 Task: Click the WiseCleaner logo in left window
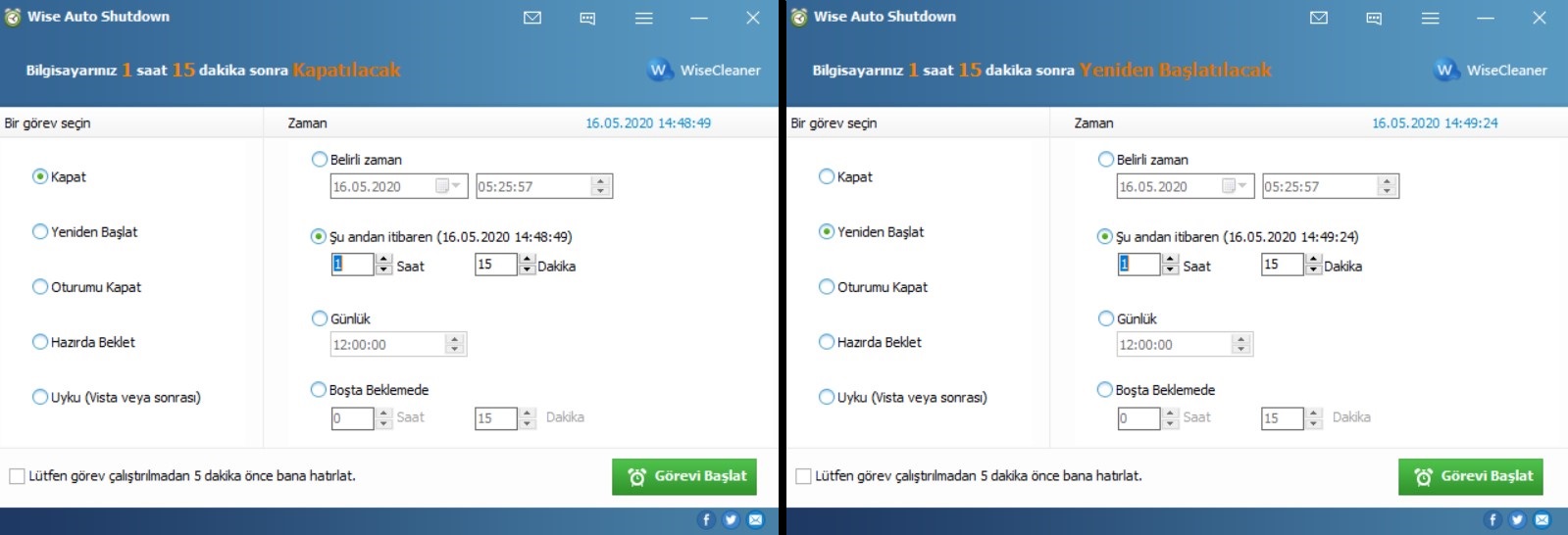point(705,70)
